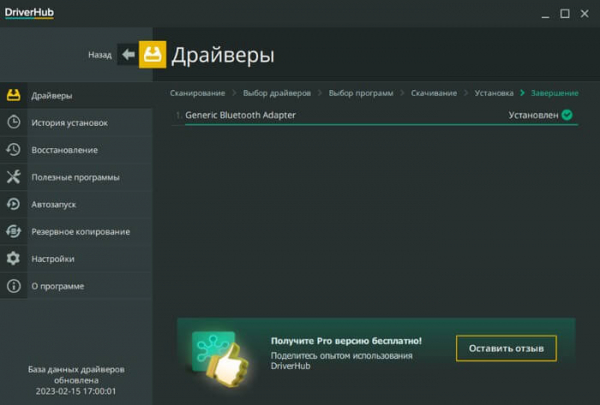
Task: Click the thumbs-up promo image
Action: (220, 358)
